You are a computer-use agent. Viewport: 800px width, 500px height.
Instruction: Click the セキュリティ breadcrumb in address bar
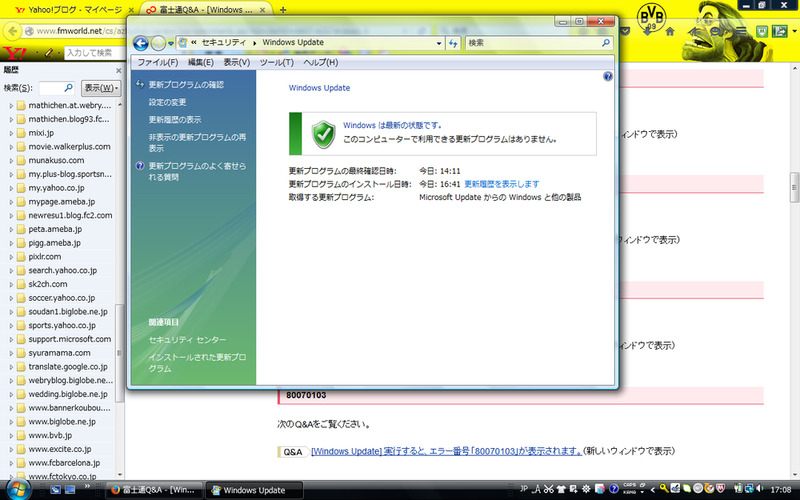click(223, 42)
